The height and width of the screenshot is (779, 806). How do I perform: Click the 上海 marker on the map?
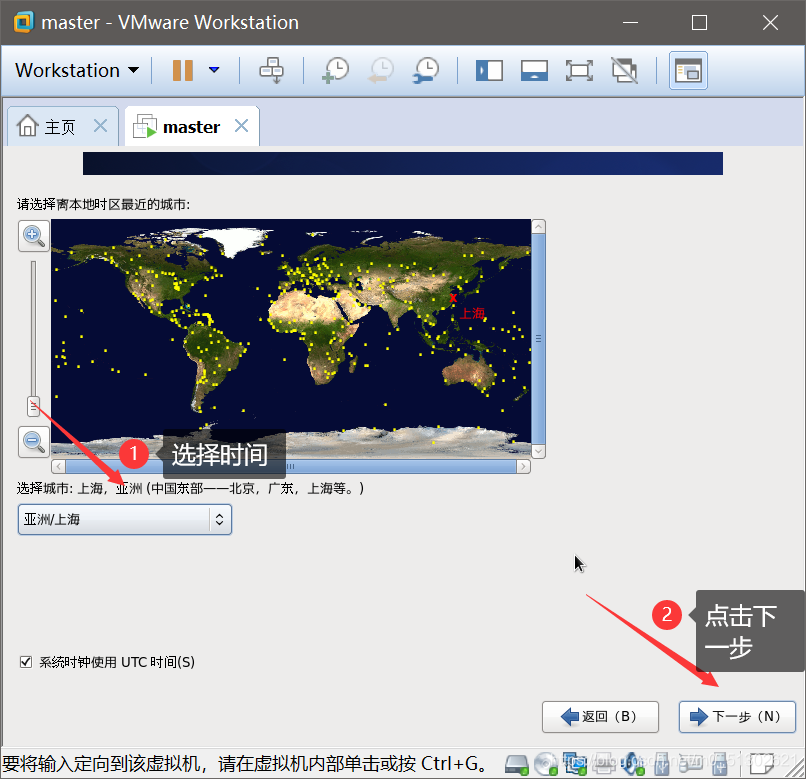(453, 298)
